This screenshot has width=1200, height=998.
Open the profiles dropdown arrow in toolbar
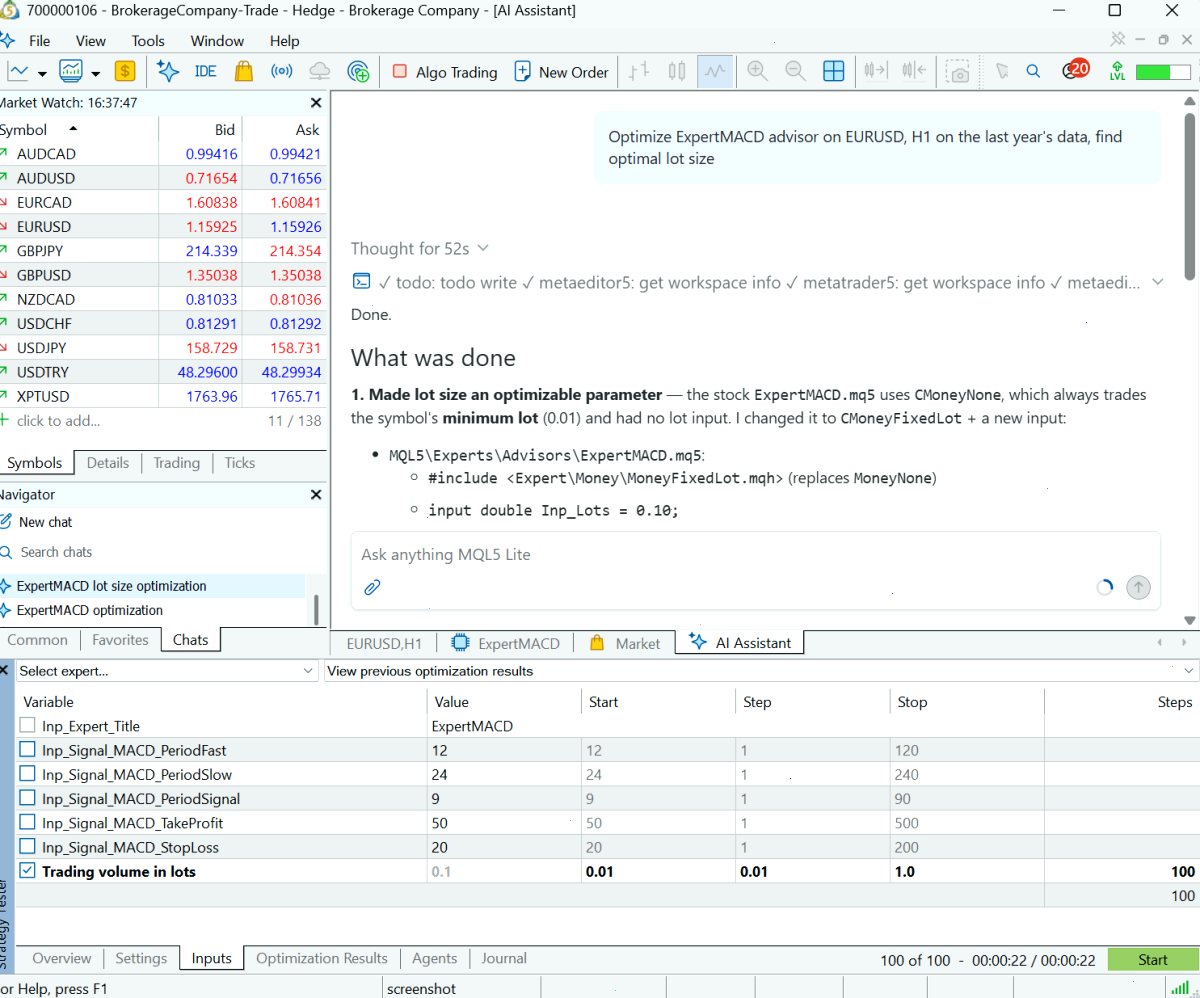(95, 73)
